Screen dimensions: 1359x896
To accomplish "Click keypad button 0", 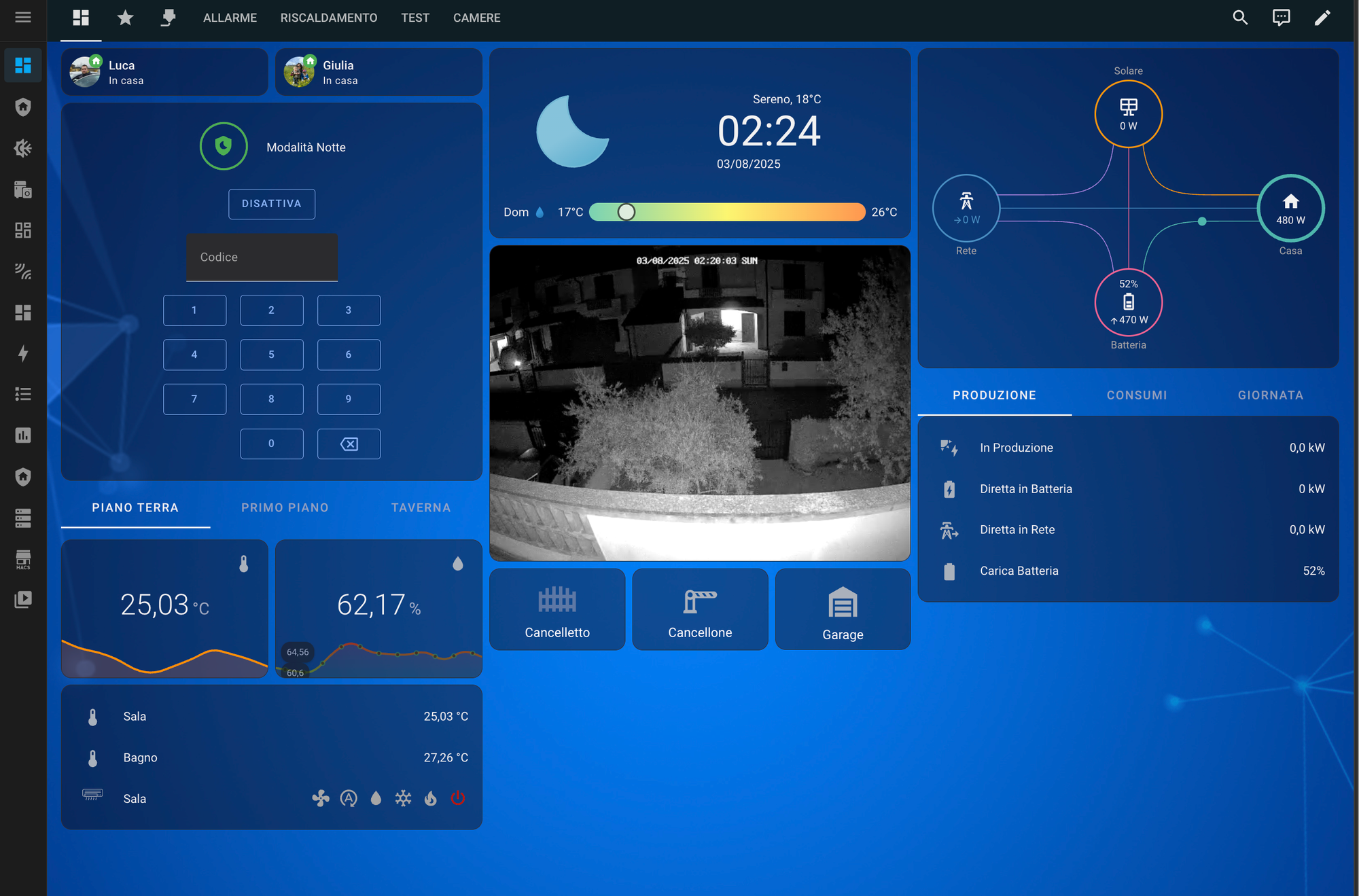I will point(272,444).
